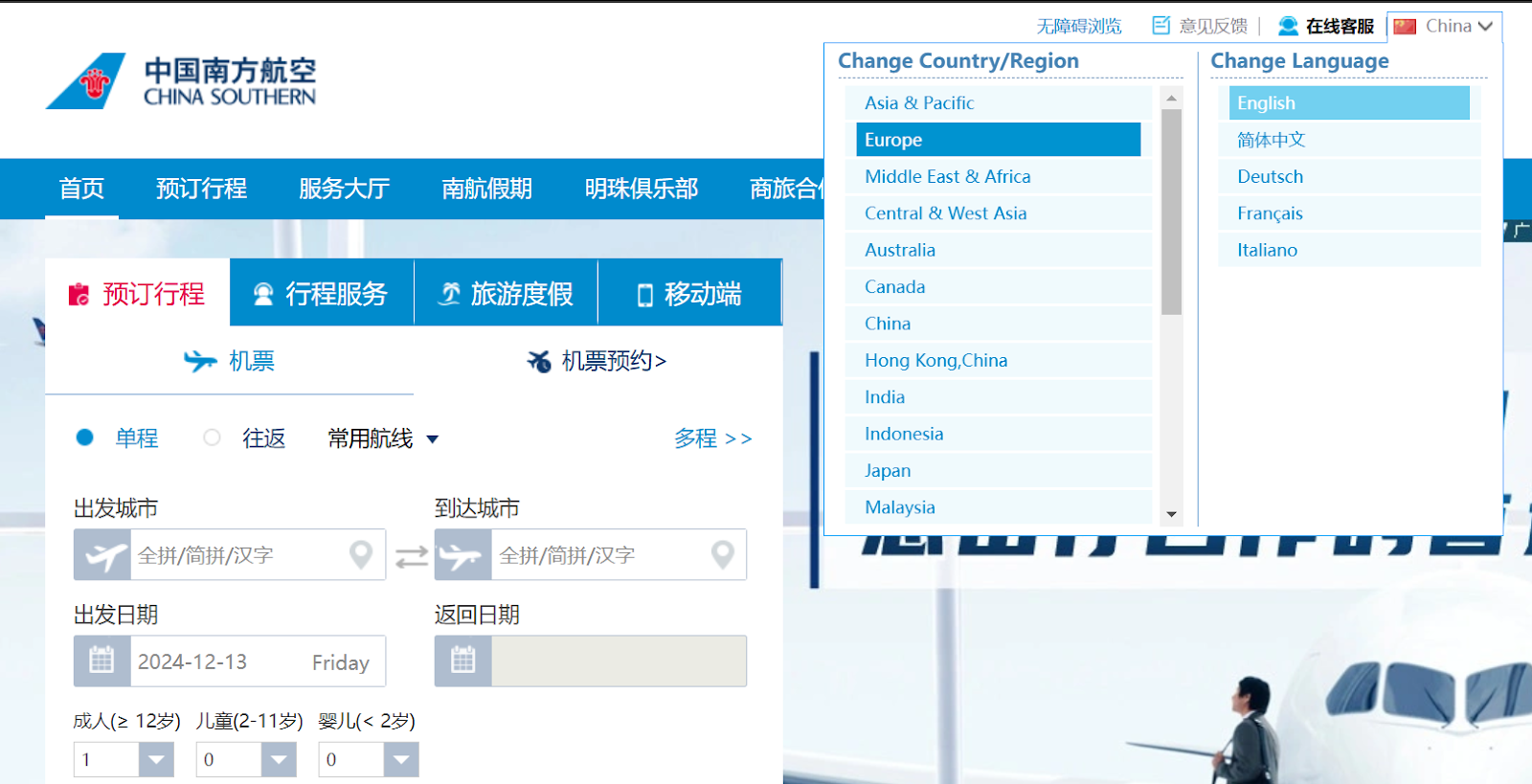
Task: Click the feedback note icon beside 意见反馈
Action: pos(1160,26)
